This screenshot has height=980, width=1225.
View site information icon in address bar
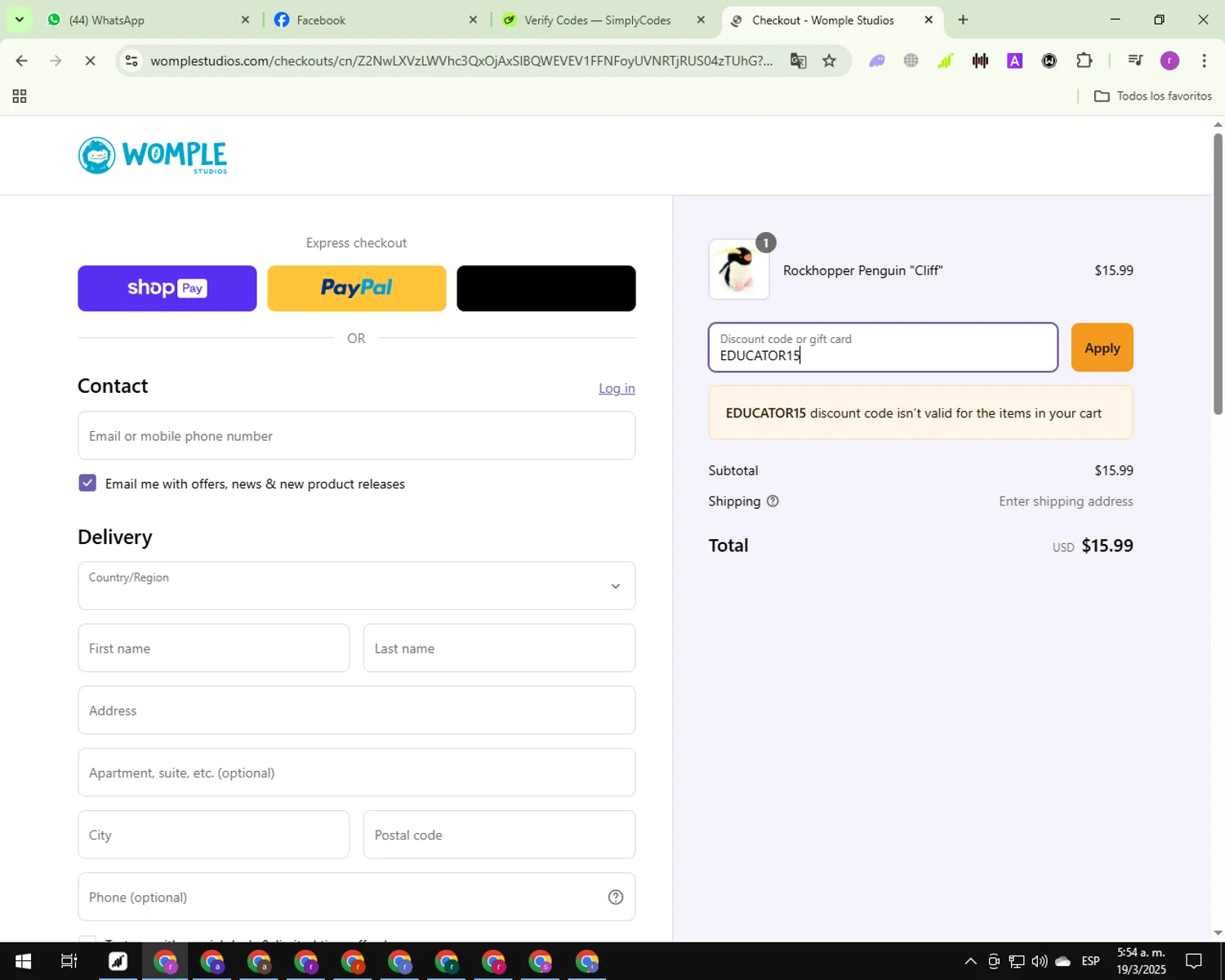131,60
